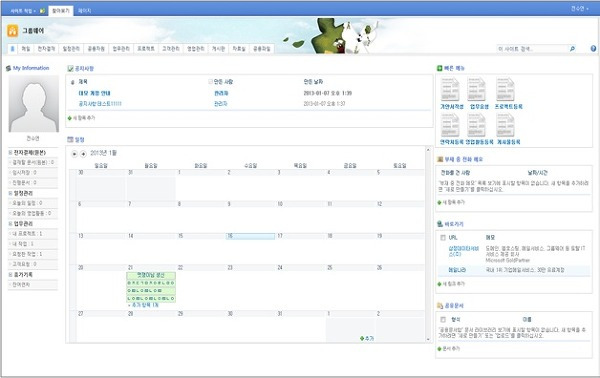Screen dimensions: 600x378
Task: Open the 프로젝트 navigation tab
Action: [146, 49]
